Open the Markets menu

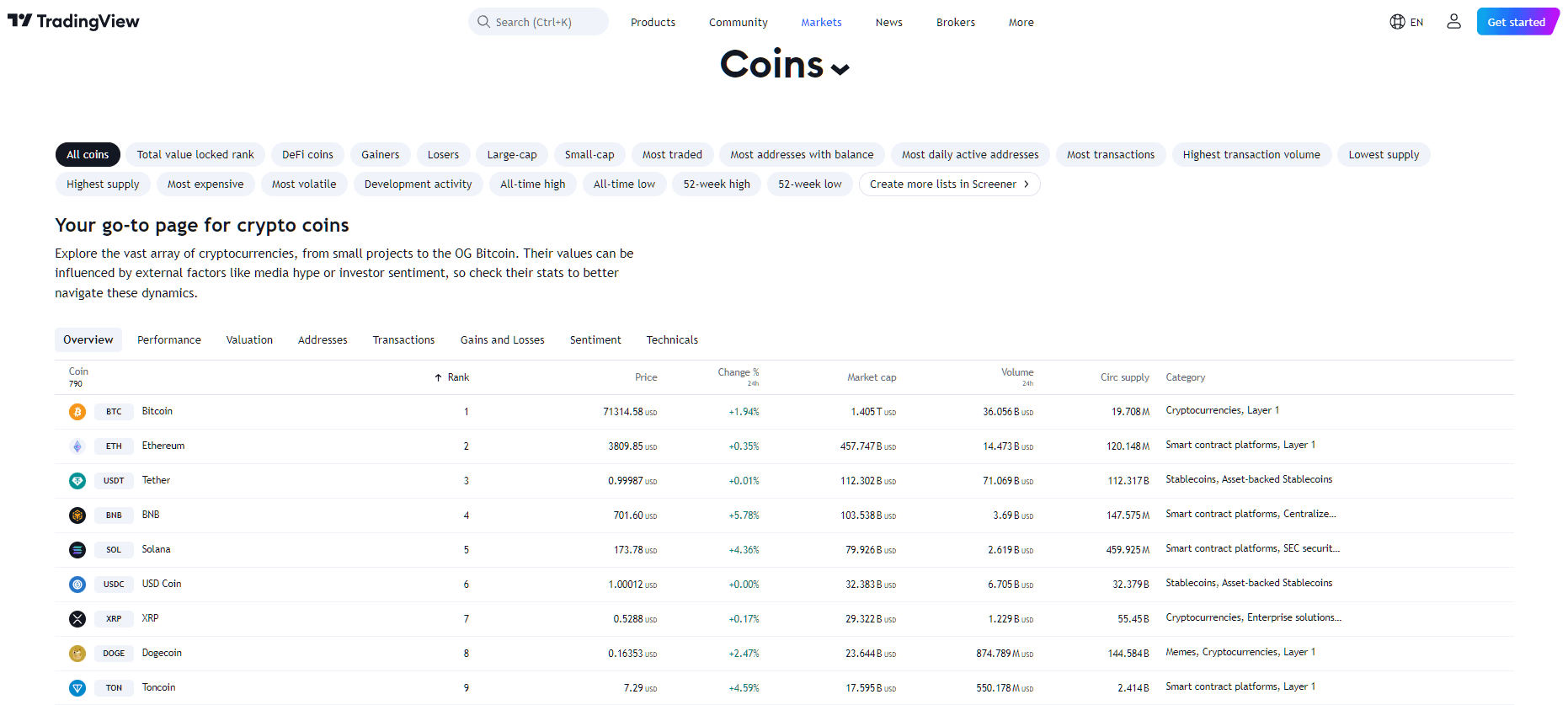click(x=821, y=23)
